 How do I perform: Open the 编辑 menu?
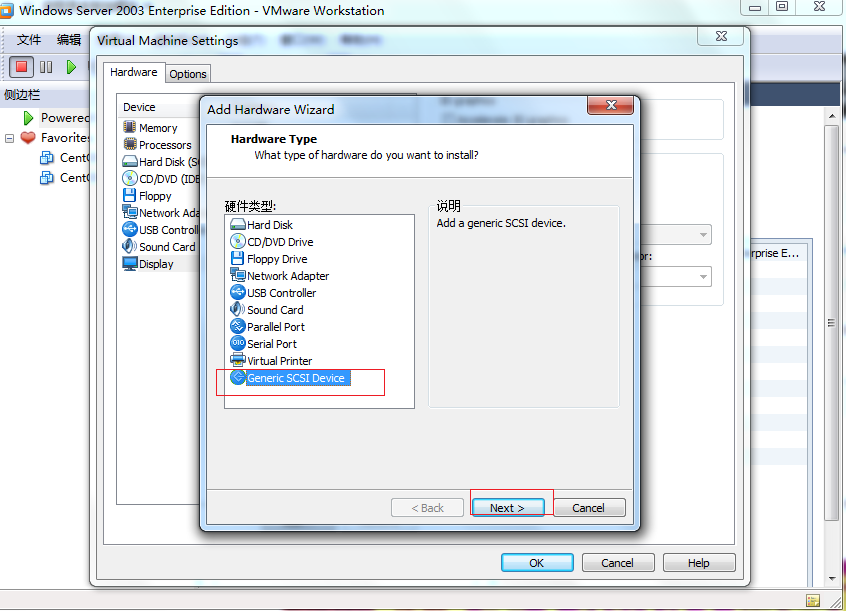[x=69, y=39]
